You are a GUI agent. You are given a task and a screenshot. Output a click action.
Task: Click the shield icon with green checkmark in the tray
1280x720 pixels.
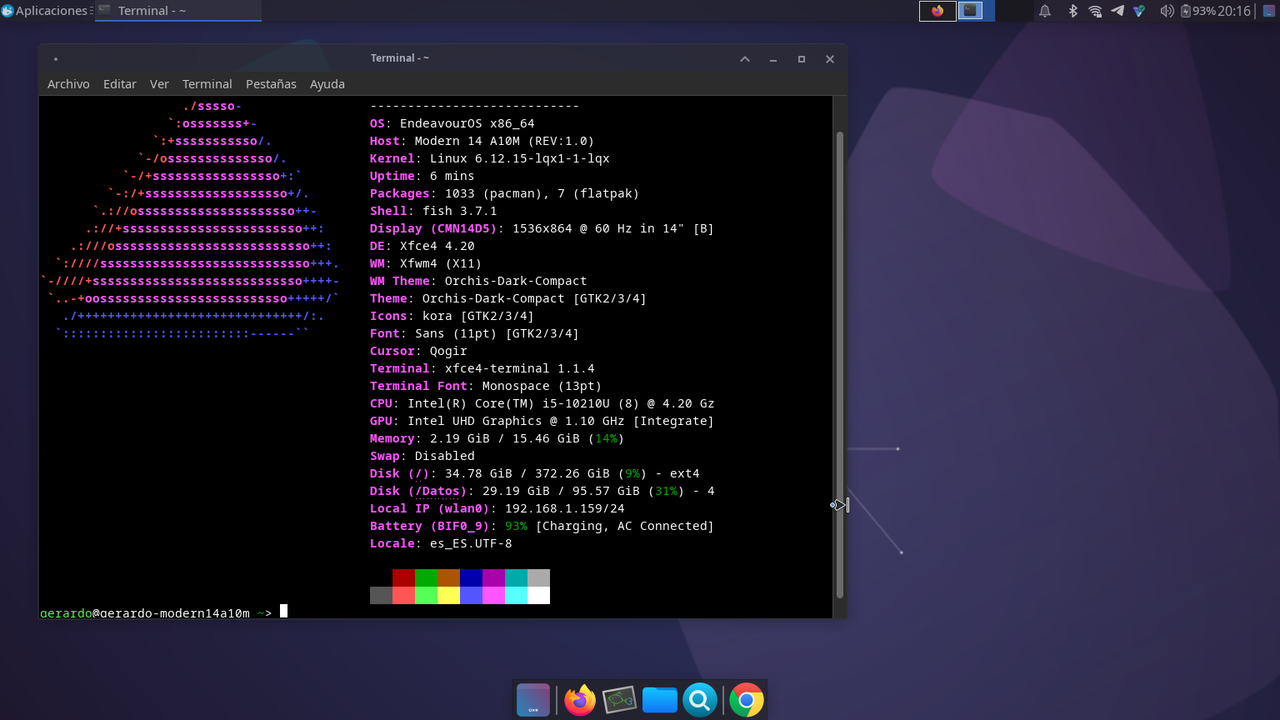point(1139,11)
